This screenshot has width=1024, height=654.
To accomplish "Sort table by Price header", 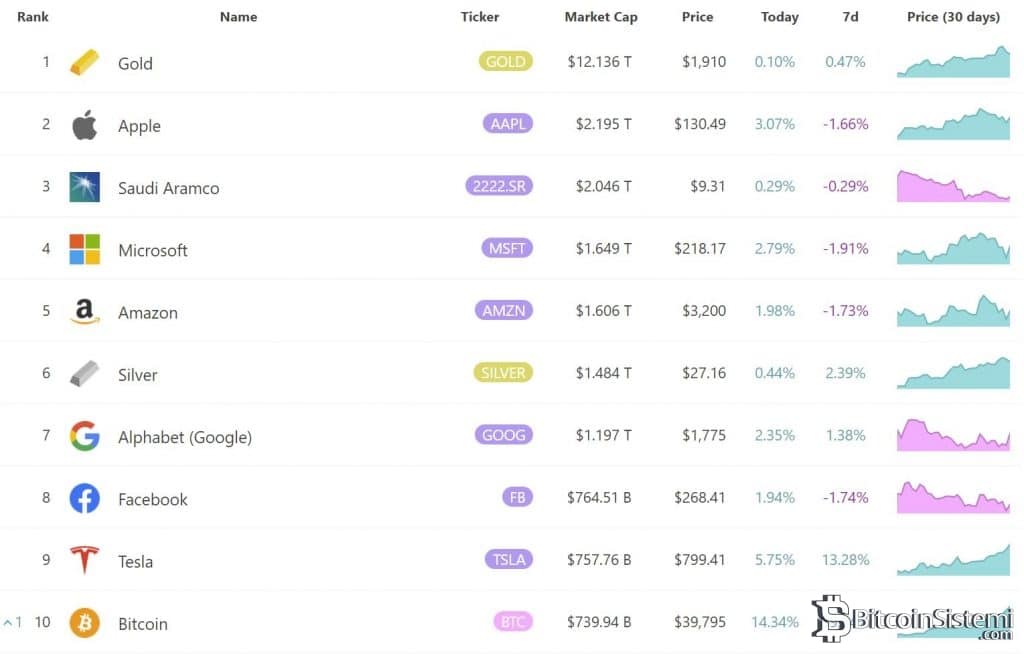I will click(x=697, y=17).
